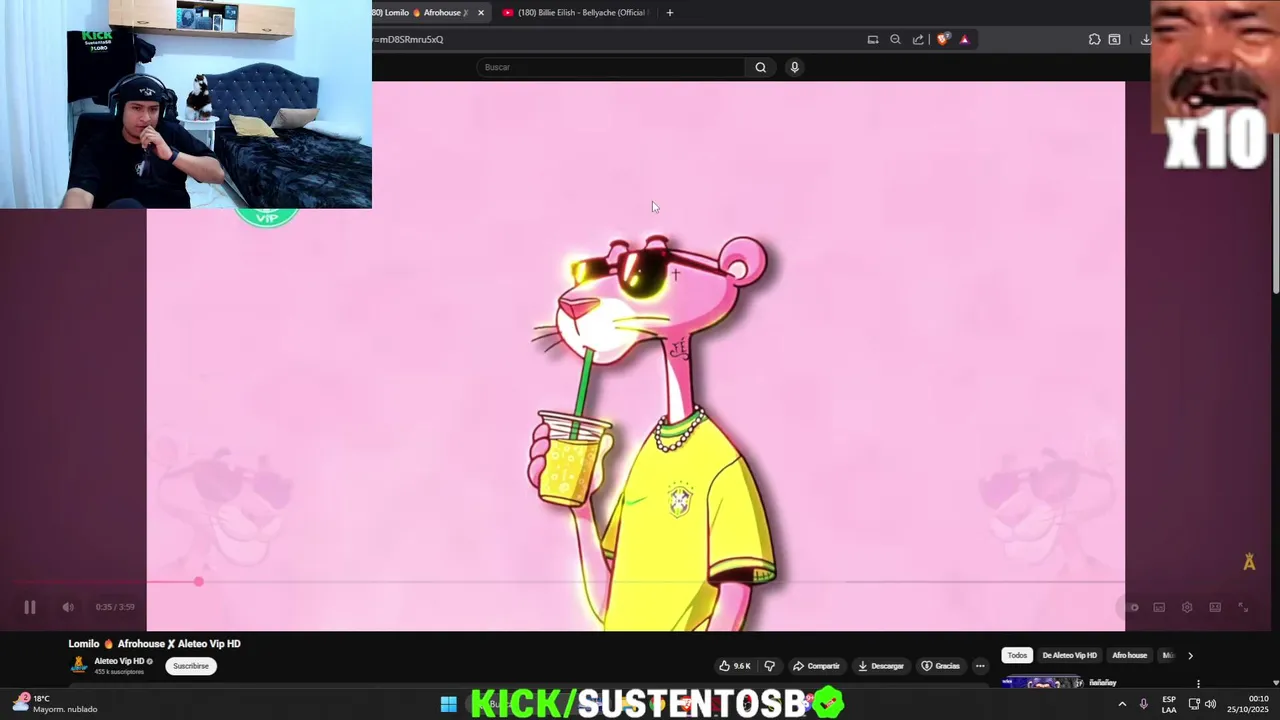Open the network tray icon
Image resolution: width=1280 pixels, height=720 pixels.
click(1194, 704)
